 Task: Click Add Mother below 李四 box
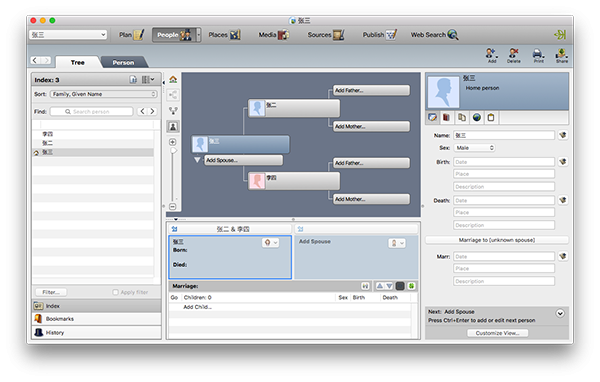click(x=371, y=199)
